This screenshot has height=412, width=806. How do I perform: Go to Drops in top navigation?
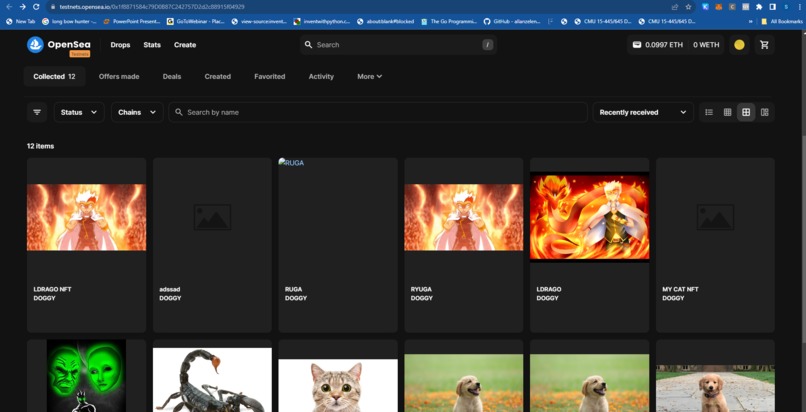[x=120, y=45]
